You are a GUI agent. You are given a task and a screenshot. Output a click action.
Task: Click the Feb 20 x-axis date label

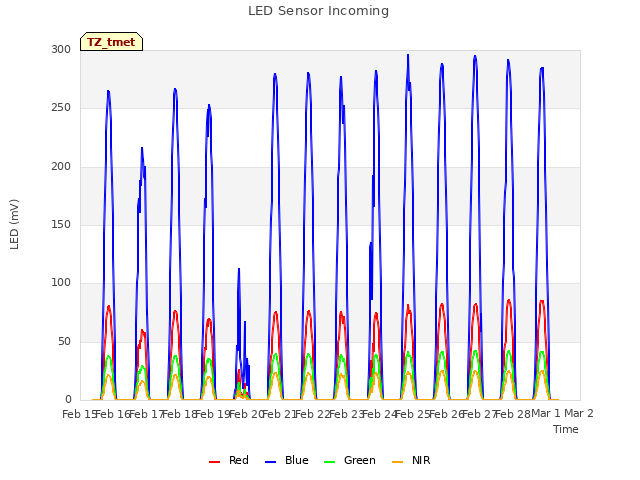point(246,414)
